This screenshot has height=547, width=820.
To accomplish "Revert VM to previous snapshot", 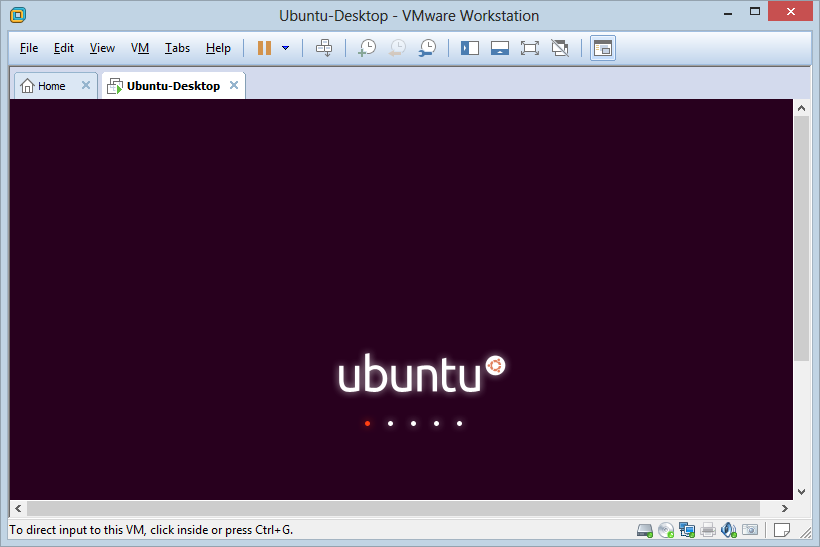I will point(397,48).
